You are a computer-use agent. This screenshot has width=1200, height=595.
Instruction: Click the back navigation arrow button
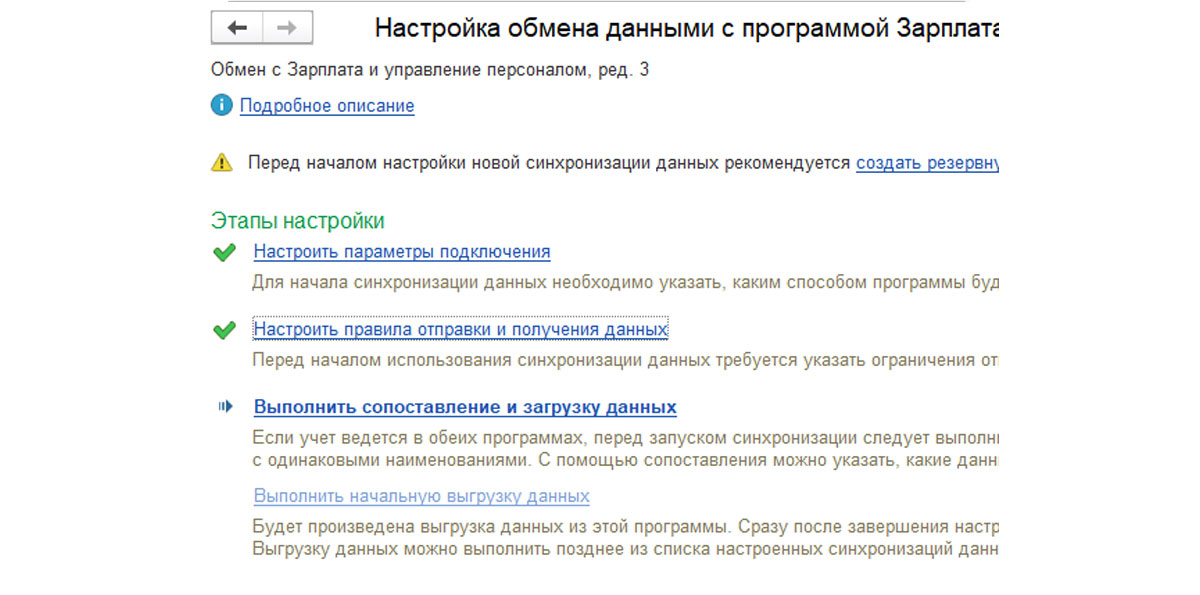(x=237, y=28)
